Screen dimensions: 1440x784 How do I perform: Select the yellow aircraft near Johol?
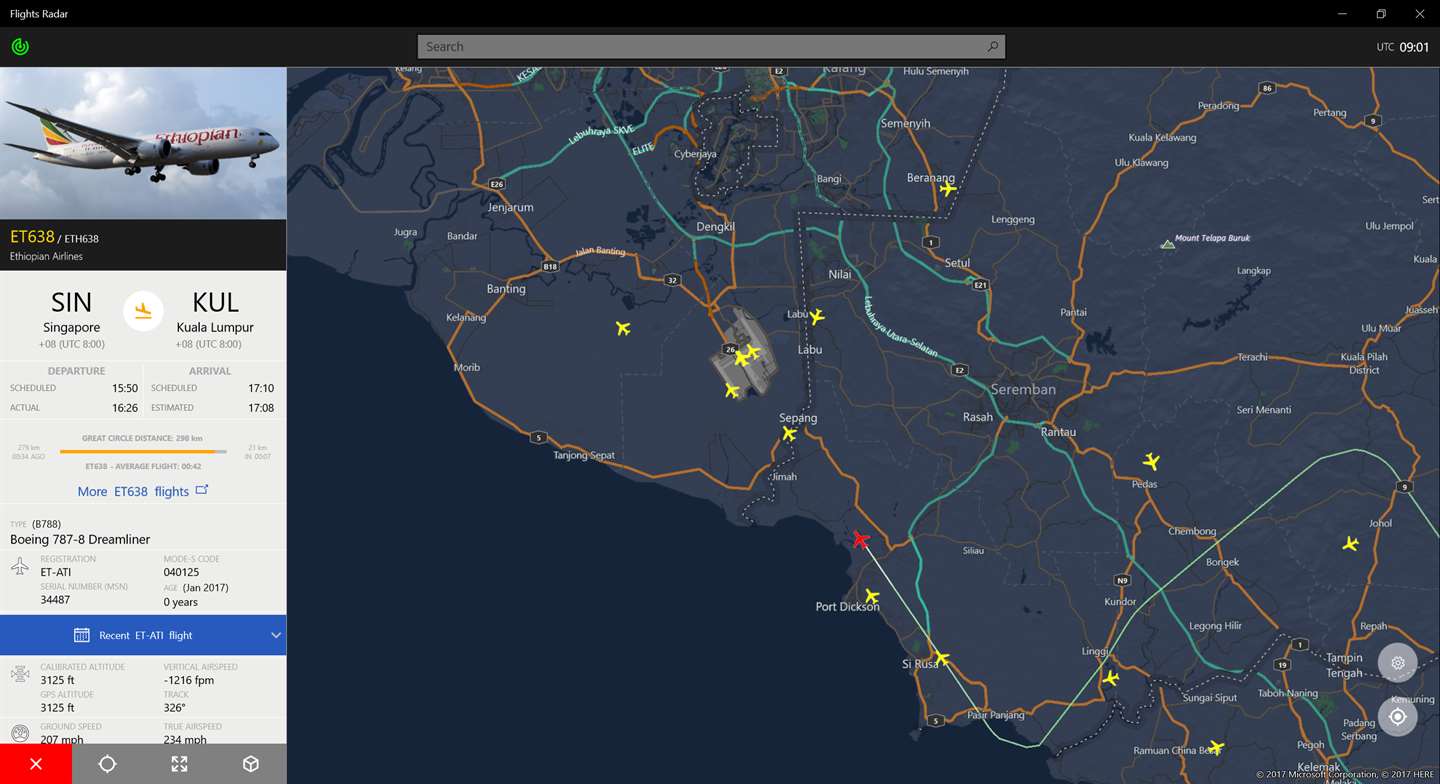pyautogui.click(x=1351, y=544)
